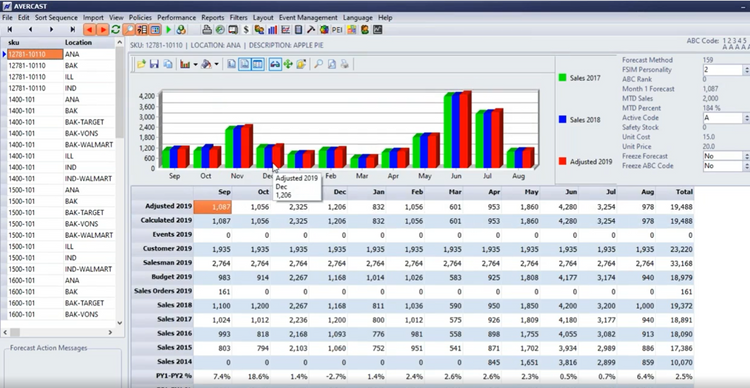Screen dimensions: 750x388
Task: Click the hammer tool icon
Action: 311,30
